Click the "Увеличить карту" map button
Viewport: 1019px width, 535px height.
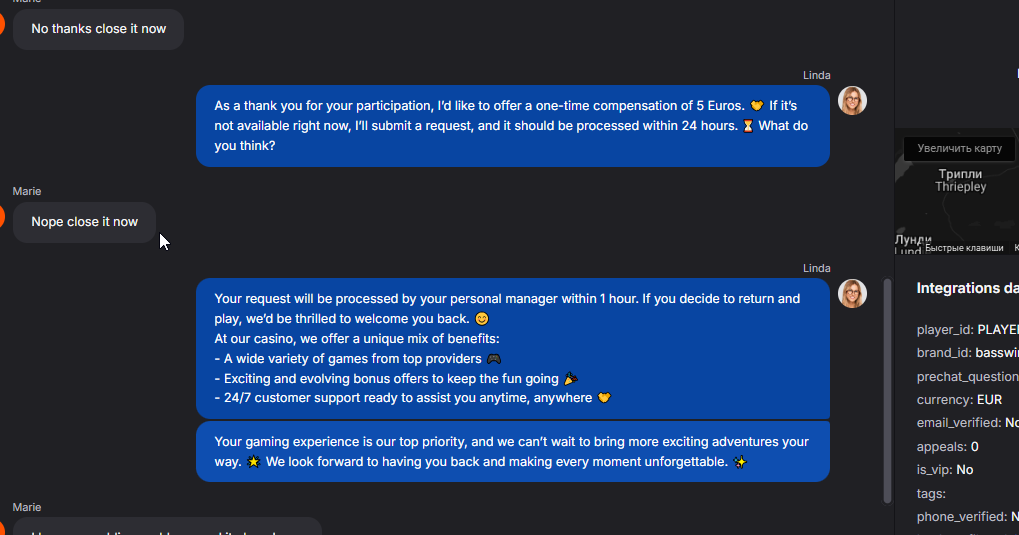[959, 148]
